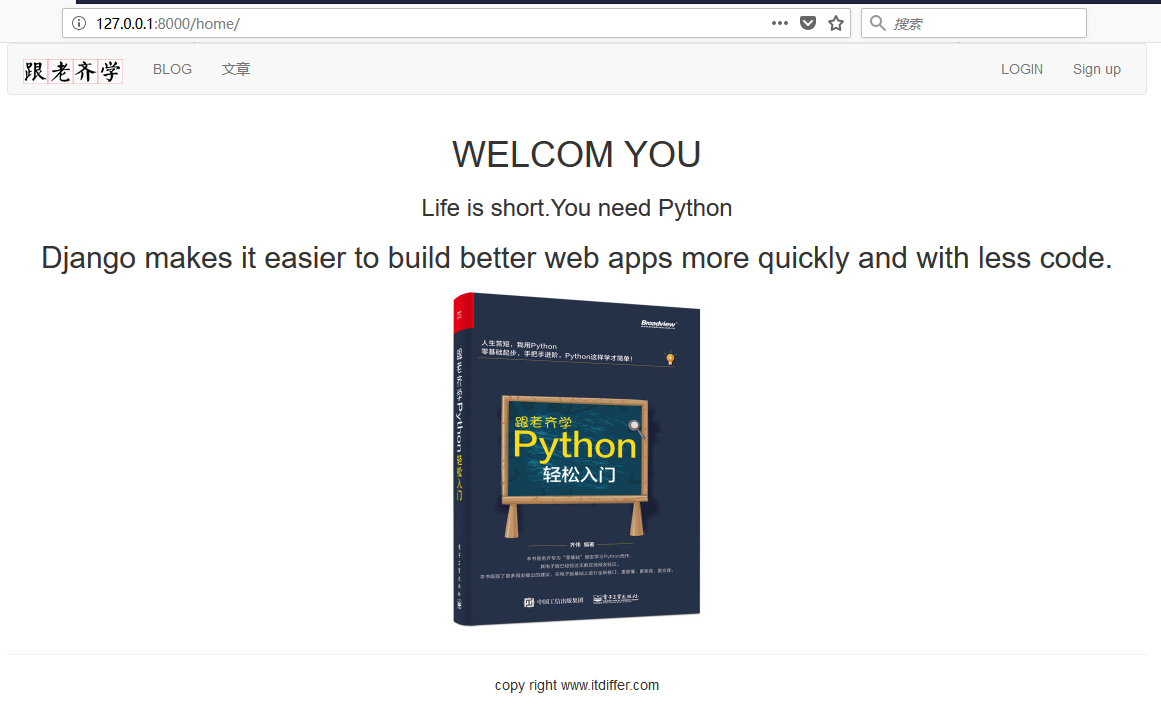This screenshot has width=1161, height=705.
Task: Open the Sign up link
Action: [x=1097, y=69]
